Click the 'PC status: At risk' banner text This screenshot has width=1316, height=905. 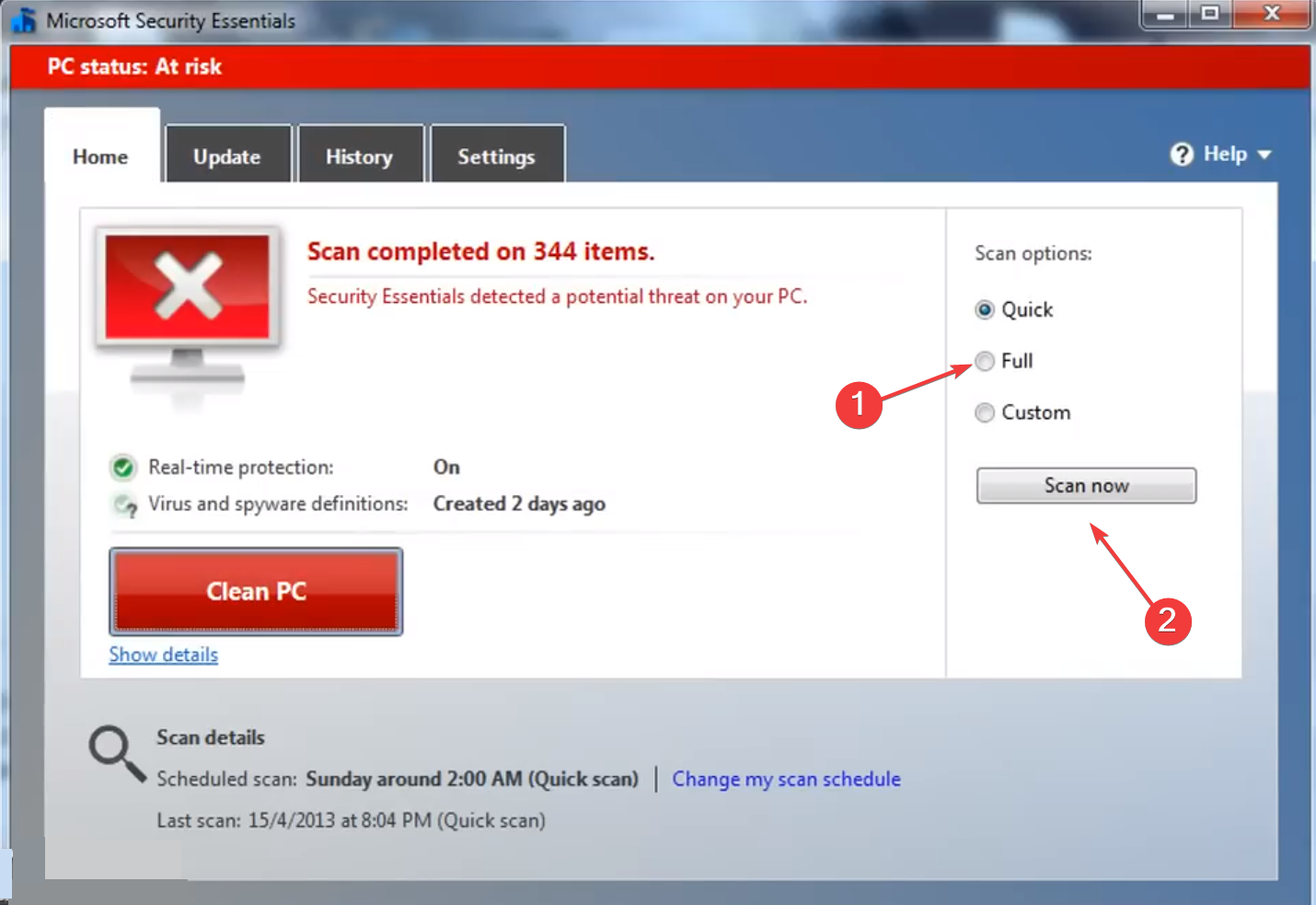pos(134,66)
